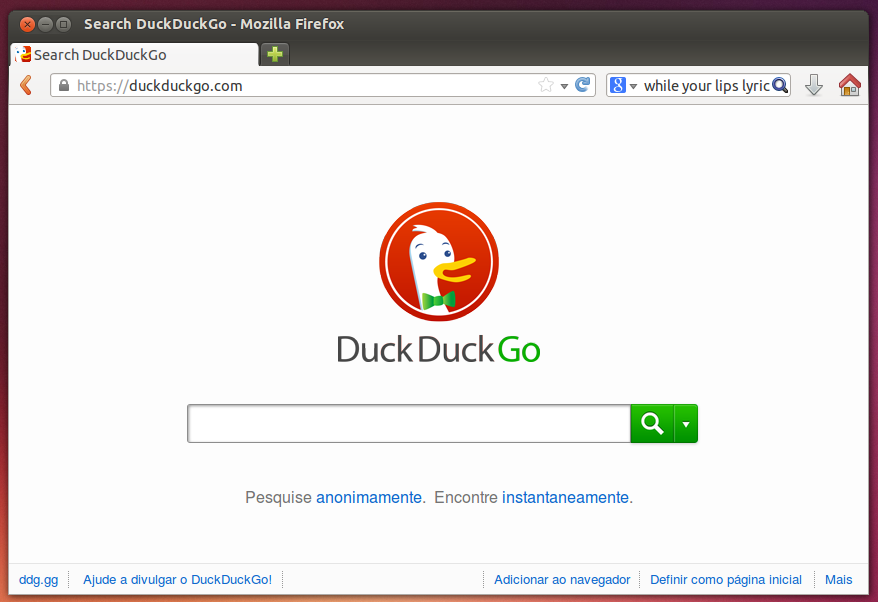878x602 pixels.
Task: Bookmark this page with the star icon
Action: coord(546,85)
